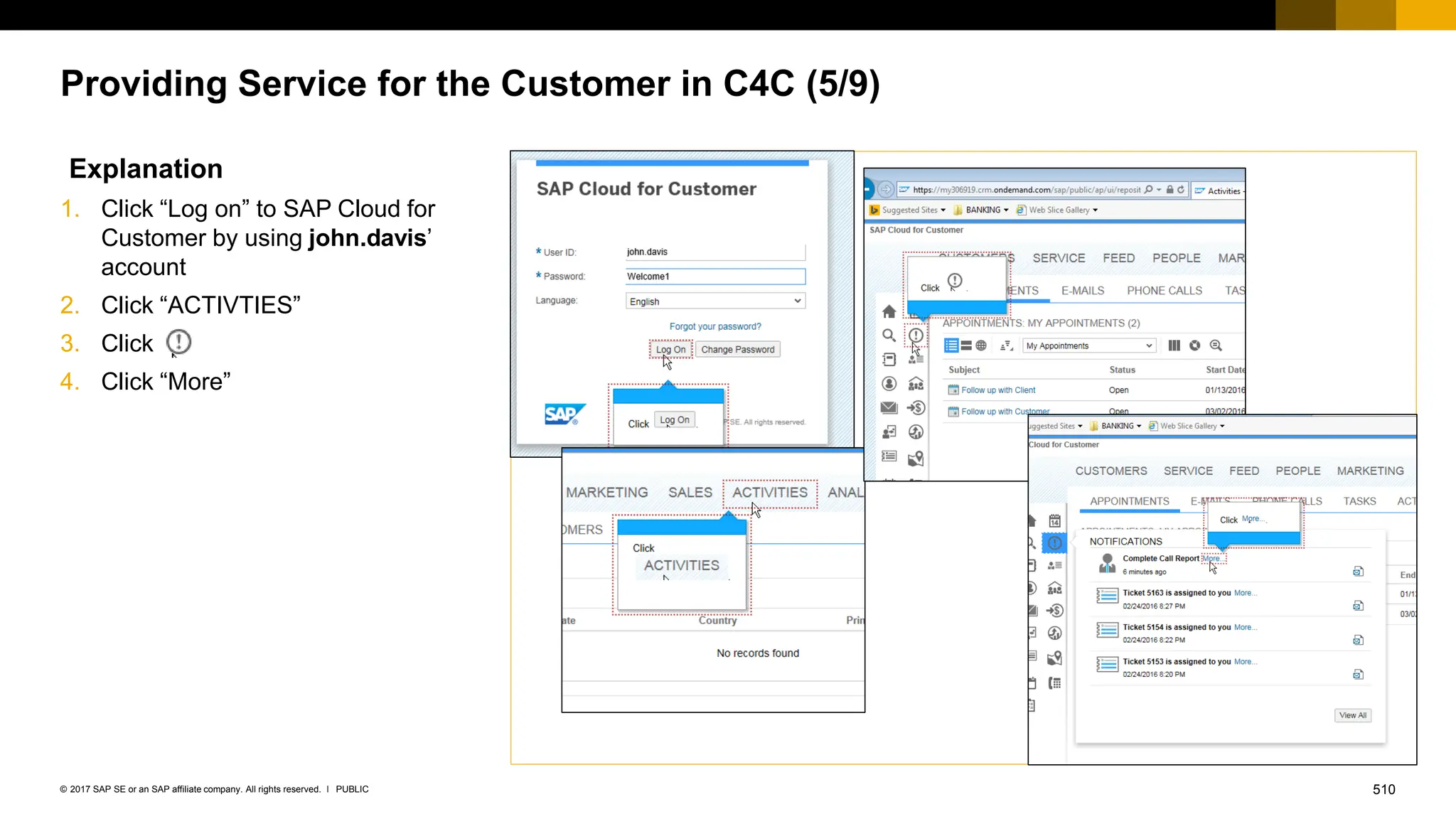The image size is (1456, 819).
Task: Click browser forward arrow button
Action: coord(886,189)
